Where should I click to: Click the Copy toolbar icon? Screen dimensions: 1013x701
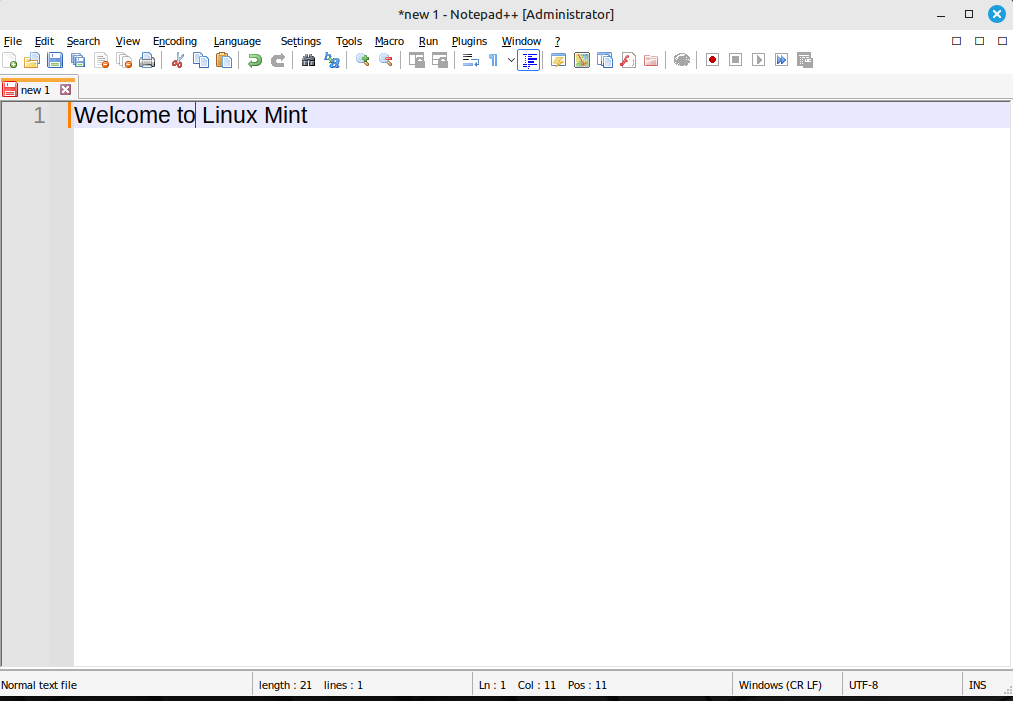click(201, 60)
